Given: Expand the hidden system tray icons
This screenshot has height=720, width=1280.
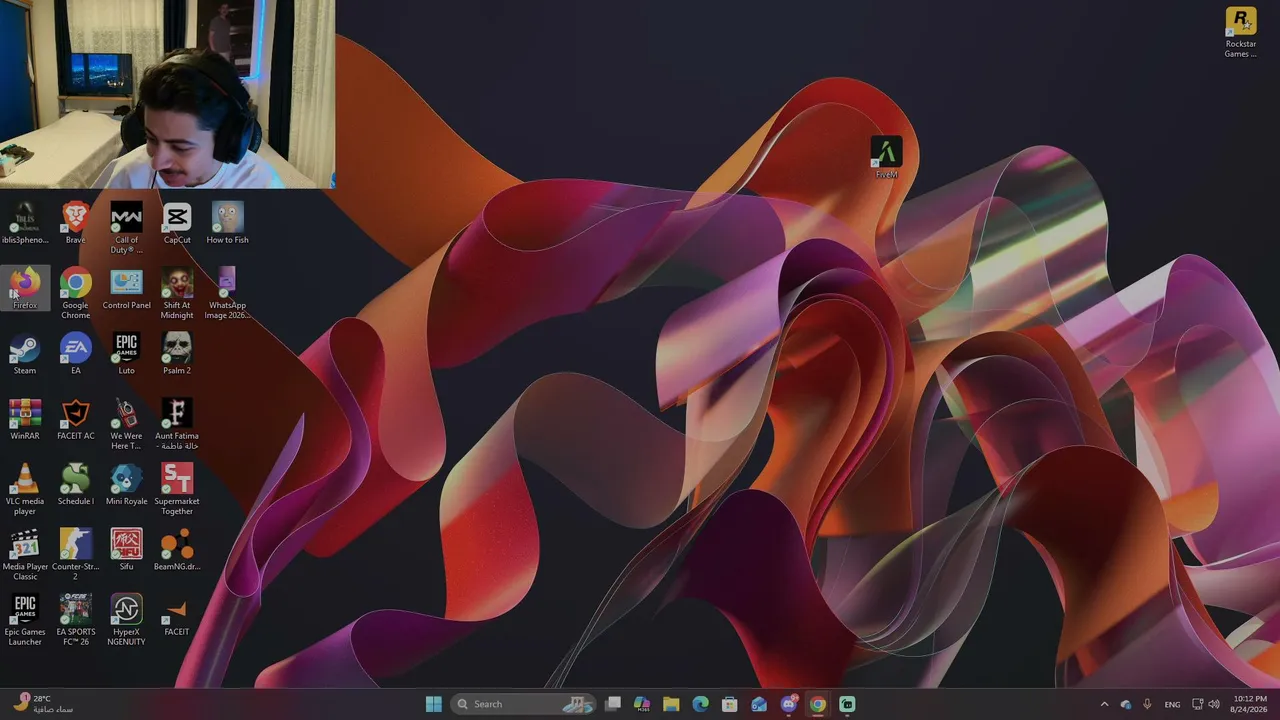Looking at the screenshot, I should pyautogui.click(x=1104, y=704).
